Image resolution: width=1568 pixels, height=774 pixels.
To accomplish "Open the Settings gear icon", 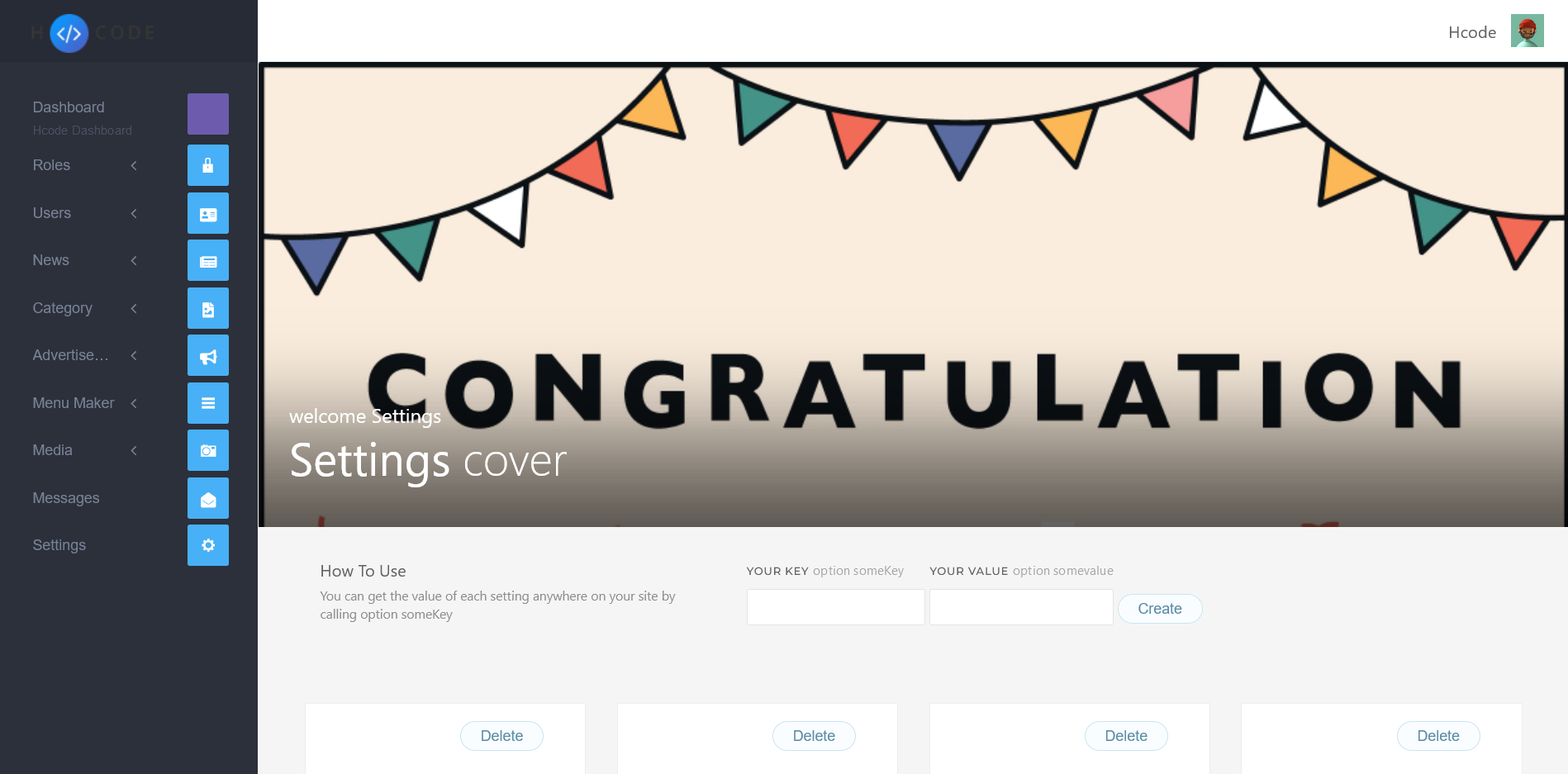I will pos(208,545).
